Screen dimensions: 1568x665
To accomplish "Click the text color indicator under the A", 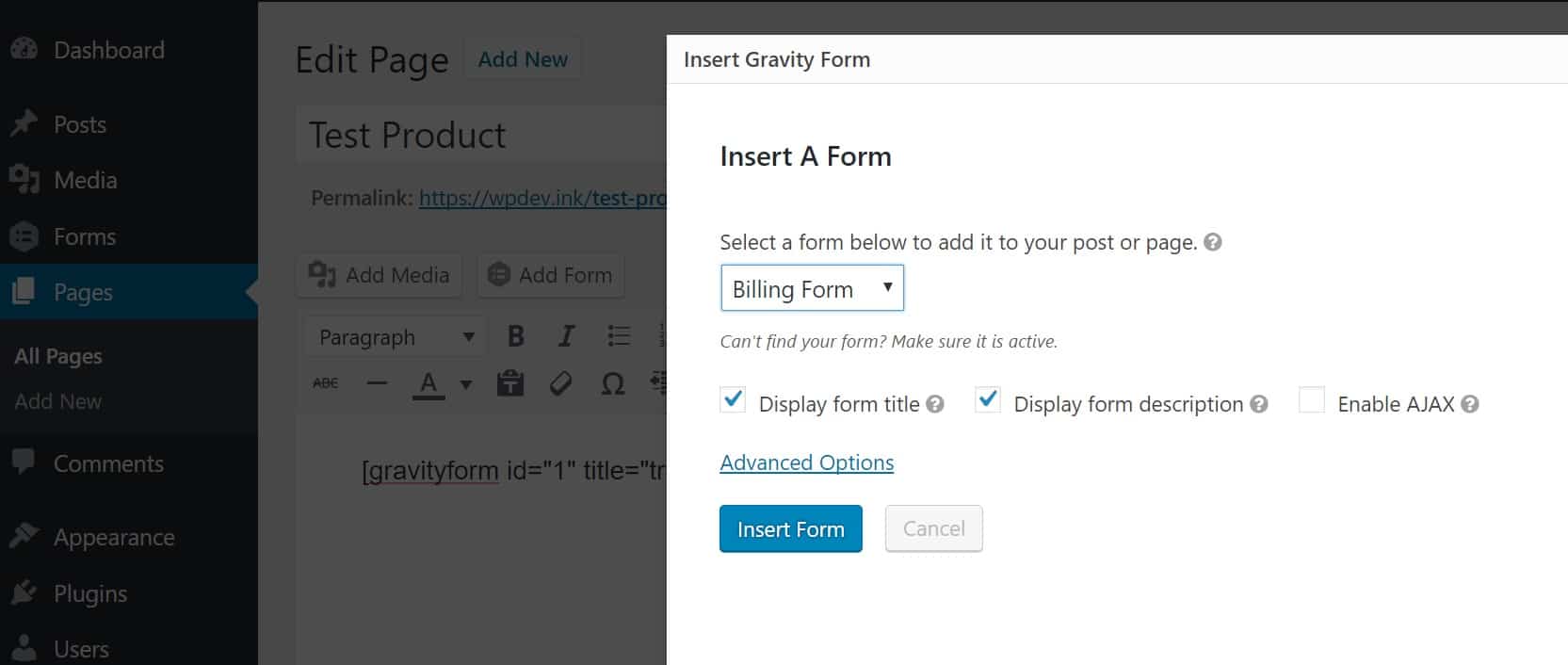I will (428, 382).
